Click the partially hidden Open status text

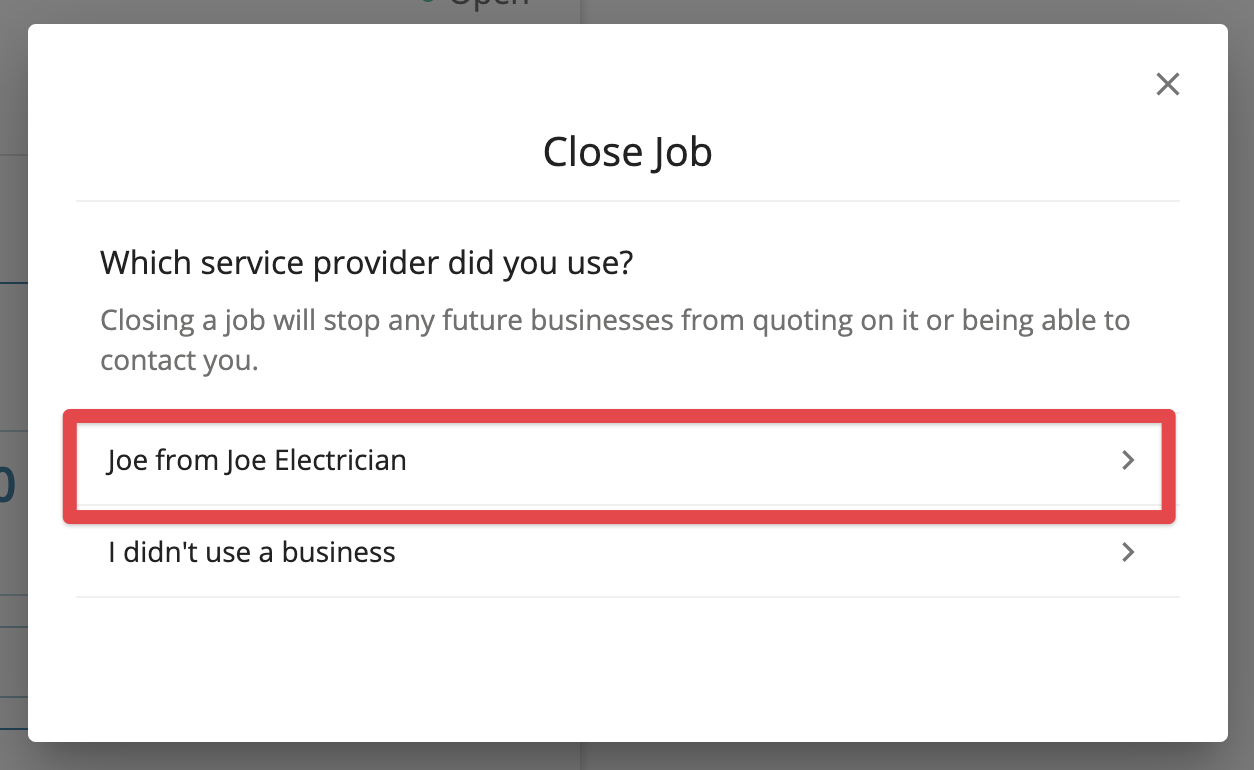488,5
